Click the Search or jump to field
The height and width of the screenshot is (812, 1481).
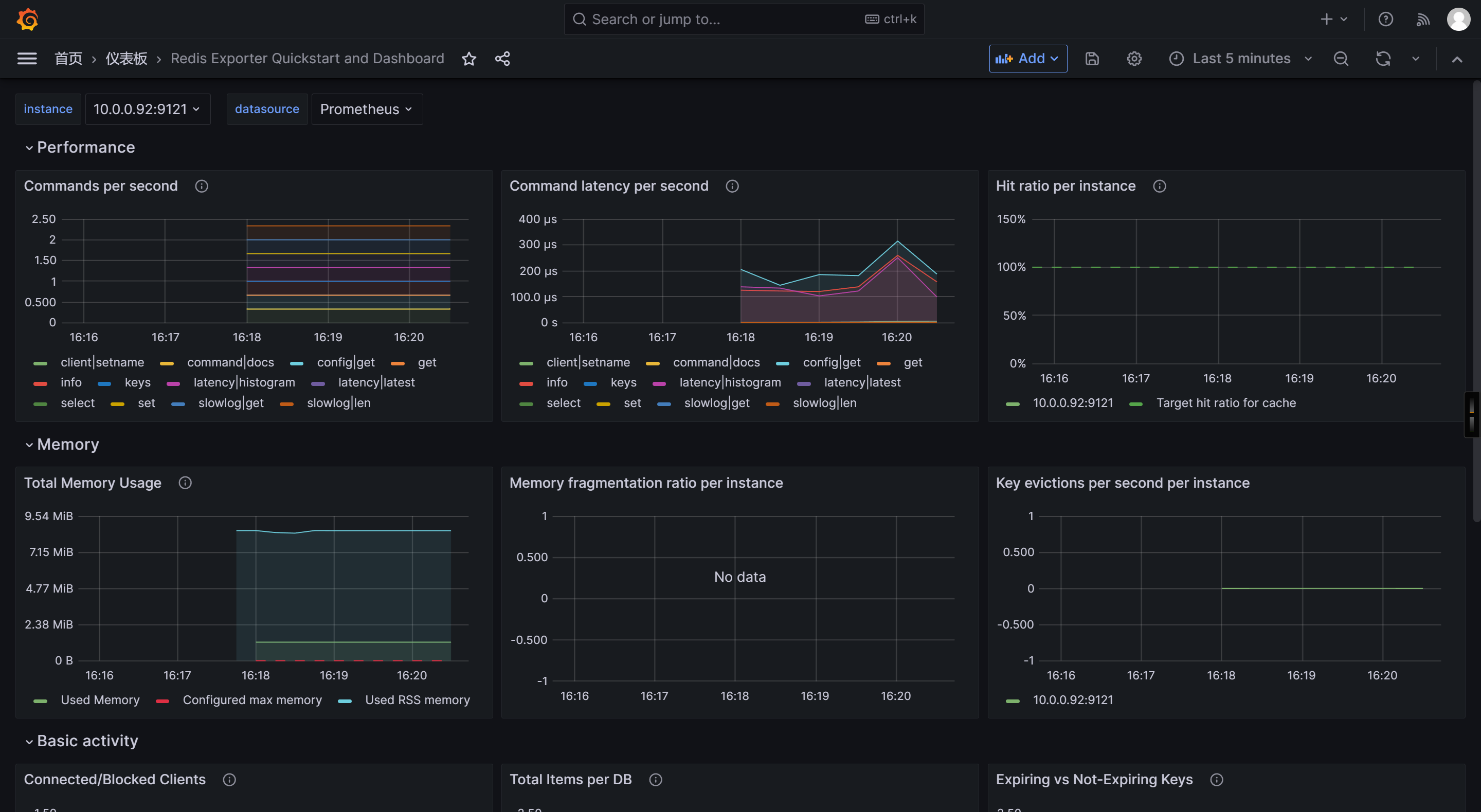(743, 20)
